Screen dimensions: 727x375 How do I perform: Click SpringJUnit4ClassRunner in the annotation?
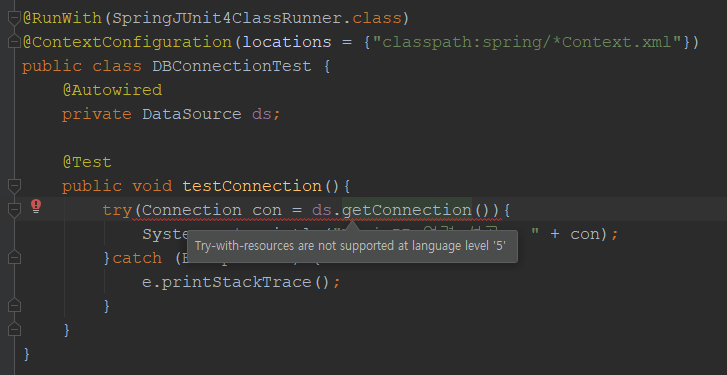pos(227,18)
